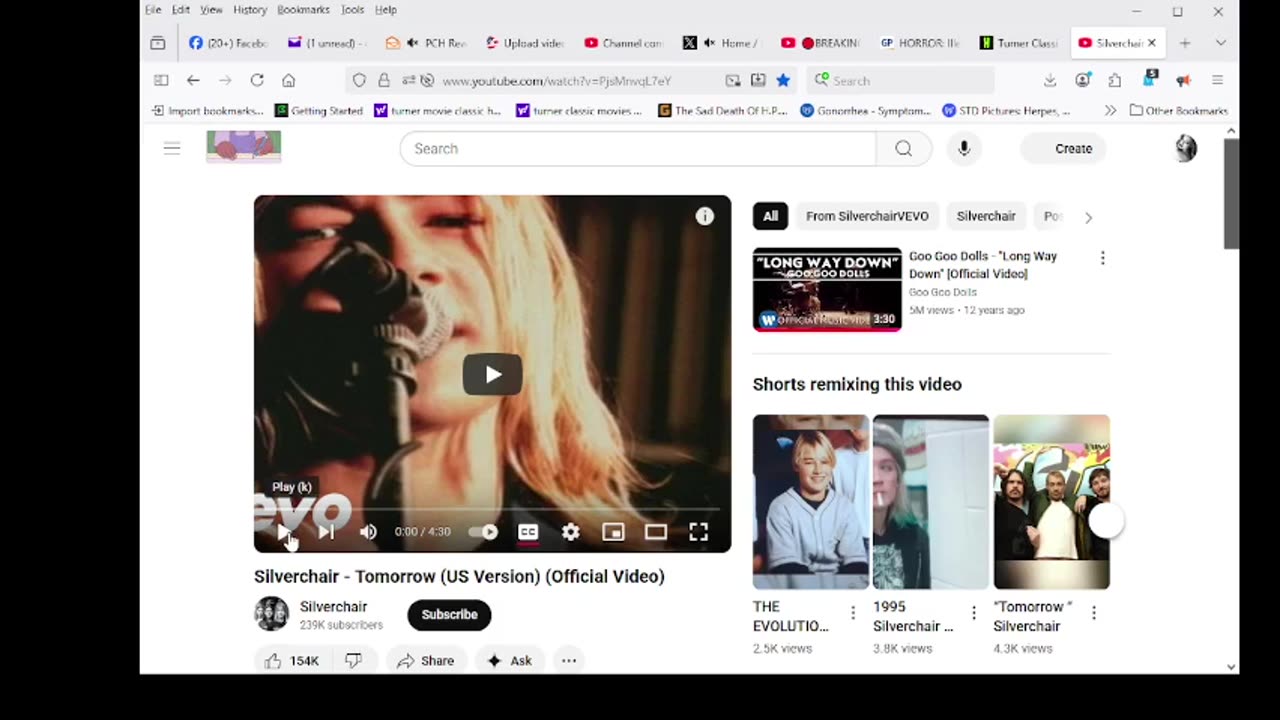The width and height of the screenshot is (1280, 720).
Task: Open options for the 1995 Silverchair Short
Action: pos(973,612)
